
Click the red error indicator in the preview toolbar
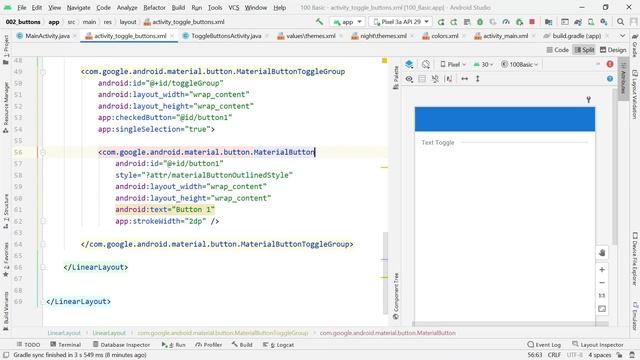click(610, 64)
